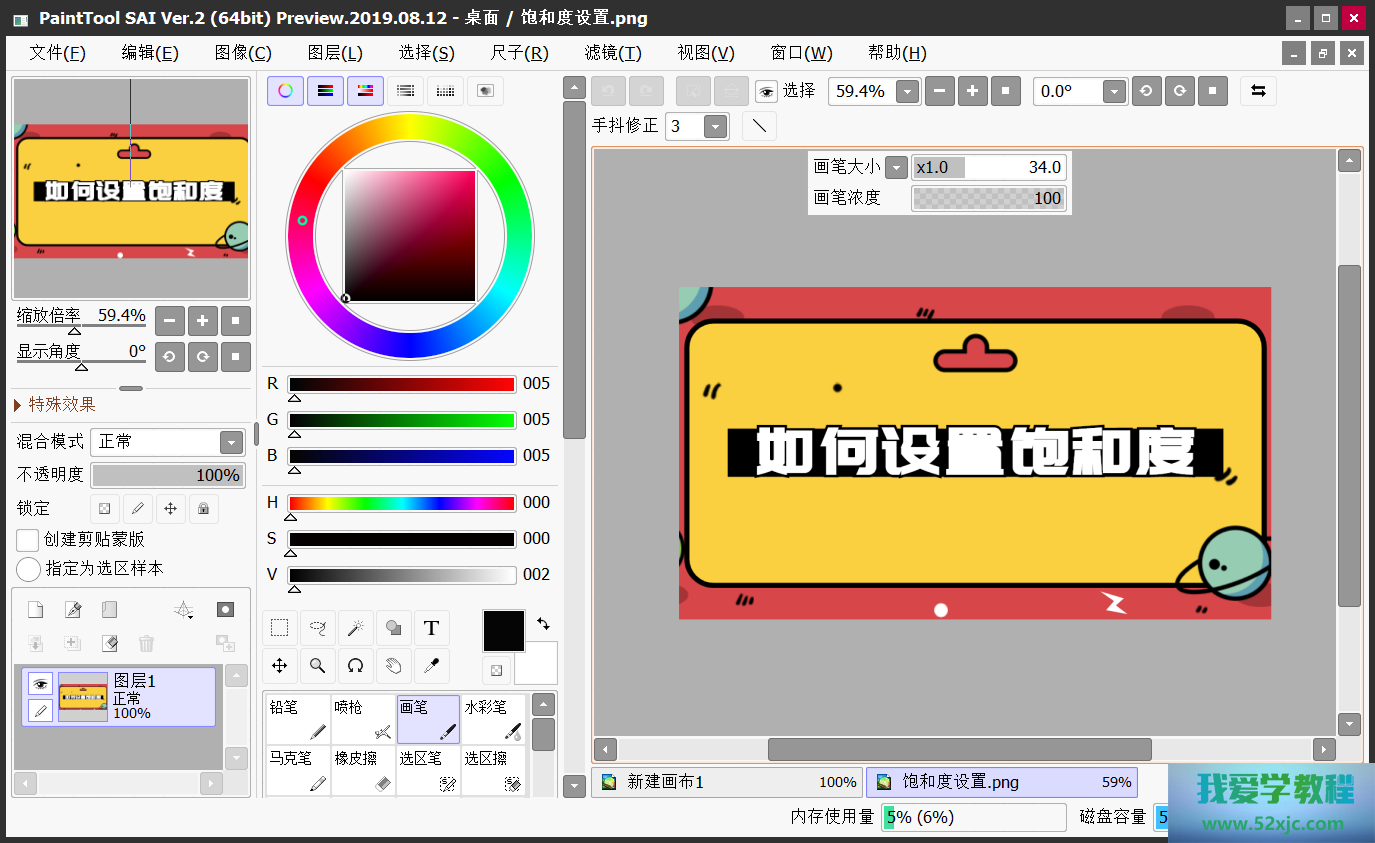Open the 滤镜(T) menu
This screenshot has height=843, width=1375.
(612, 53)
